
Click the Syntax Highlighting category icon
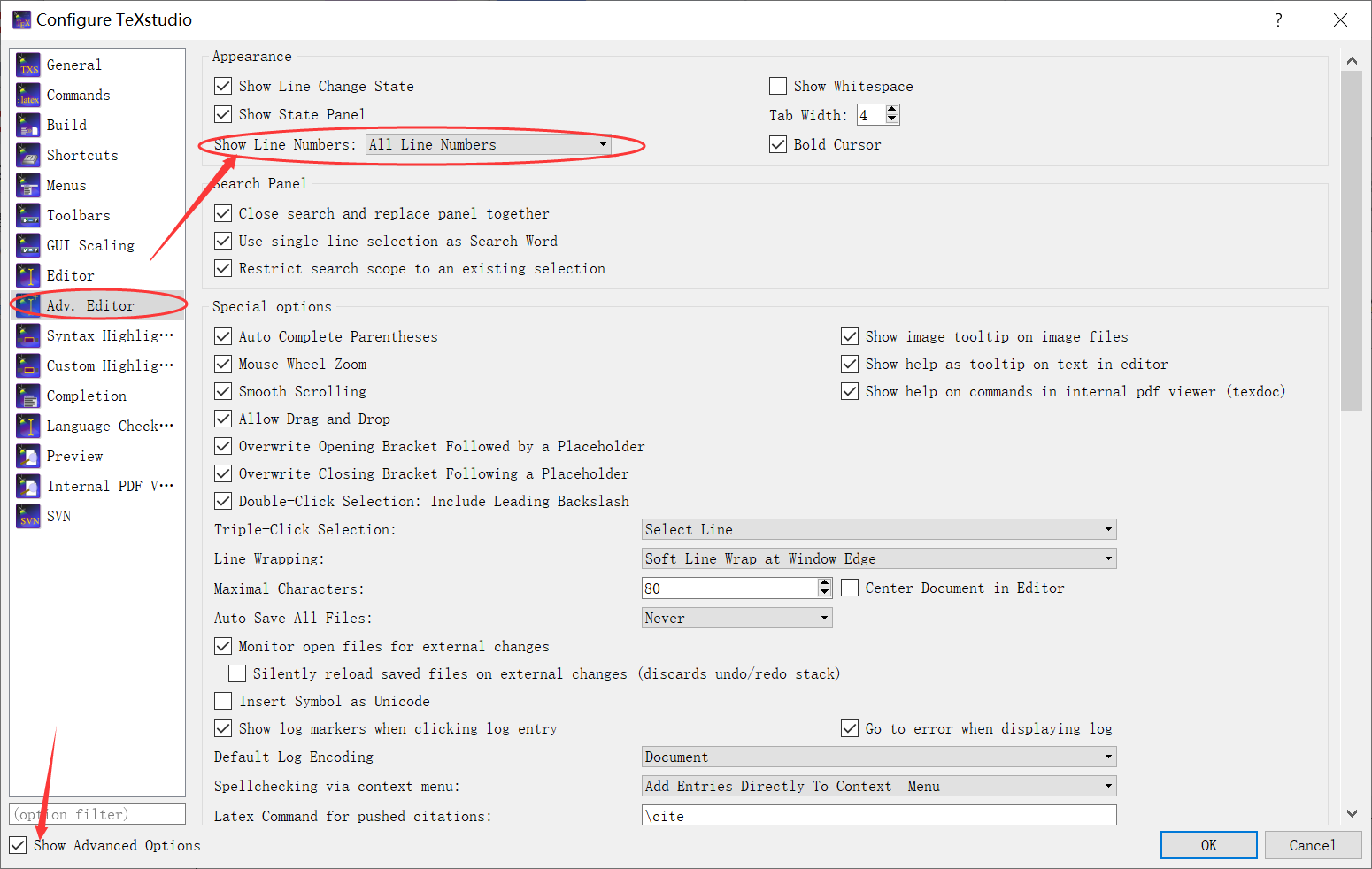(x=28, y=335)
